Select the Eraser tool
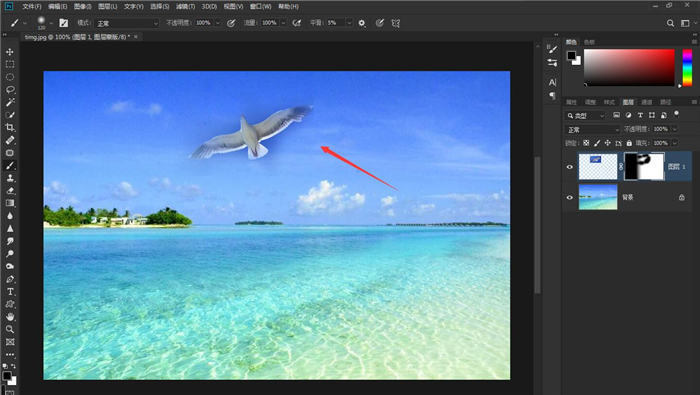This screenshot has width=700, height=395. click(10, 191)
